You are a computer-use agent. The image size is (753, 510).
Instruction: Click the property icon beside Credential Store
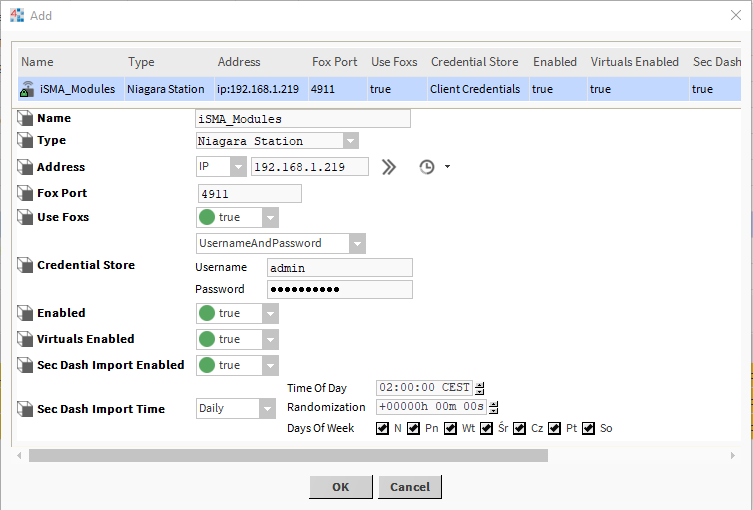pos(26,265)
